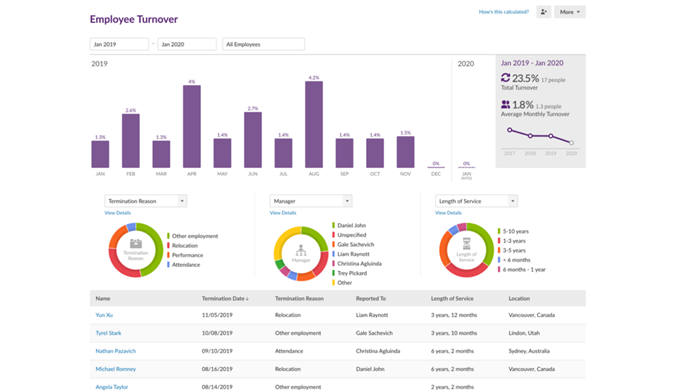Click the Jan 2020 end date field
The width and height of the screenshot is (682, 391).
tap(187, 44)
